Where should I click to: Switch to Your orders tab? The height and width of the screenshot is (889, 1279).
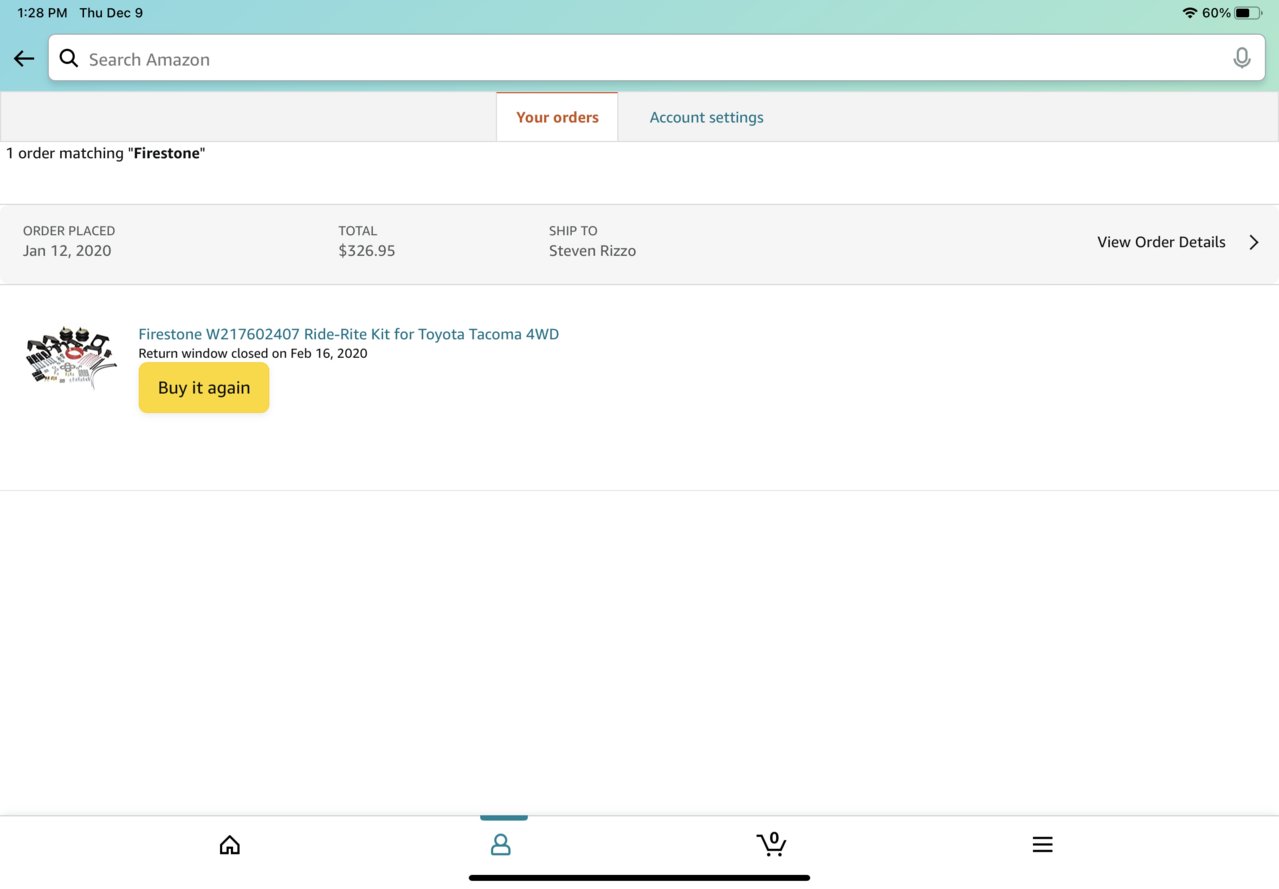(x=557, y=117)
